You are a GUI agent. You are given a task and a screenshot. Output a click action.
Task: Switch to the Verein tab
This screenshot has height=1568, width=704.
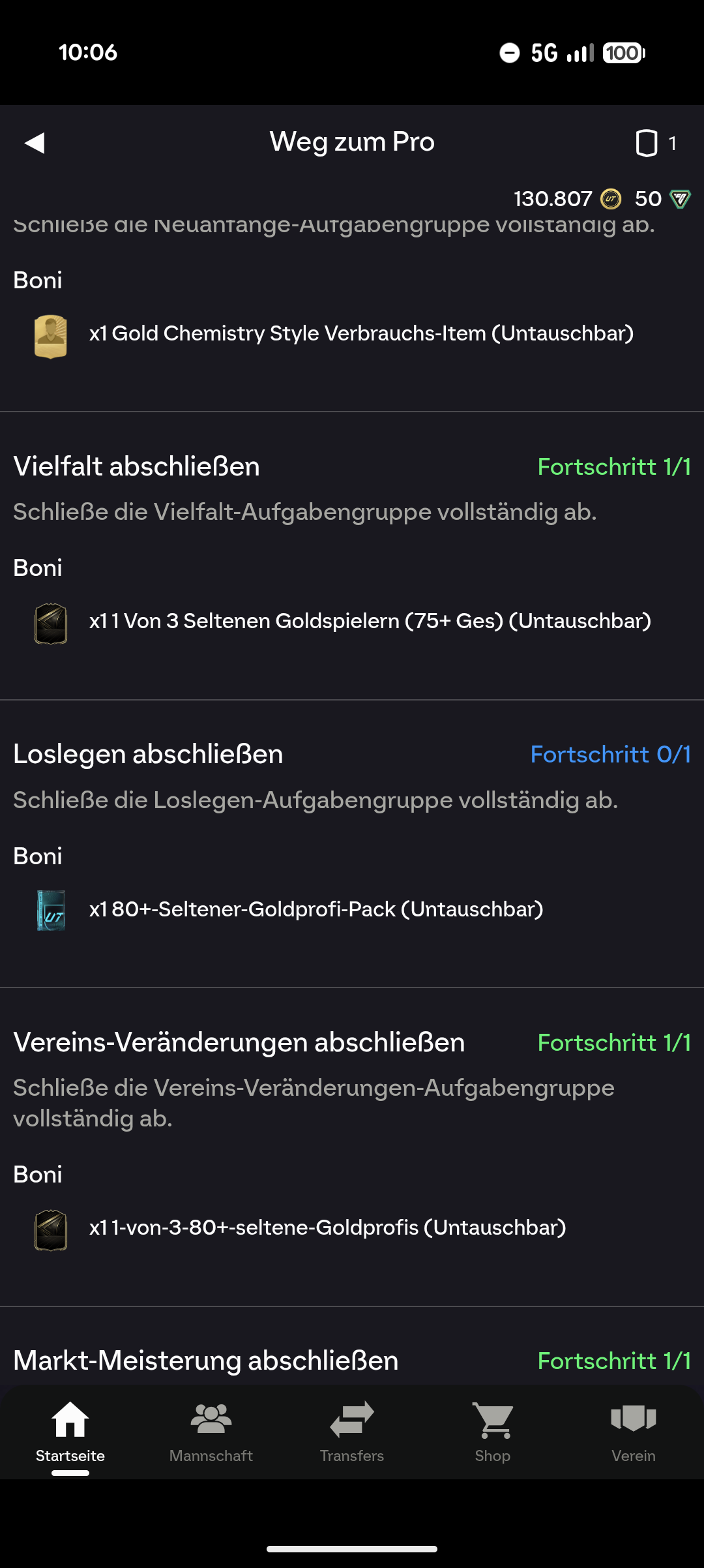[634, 1432]
